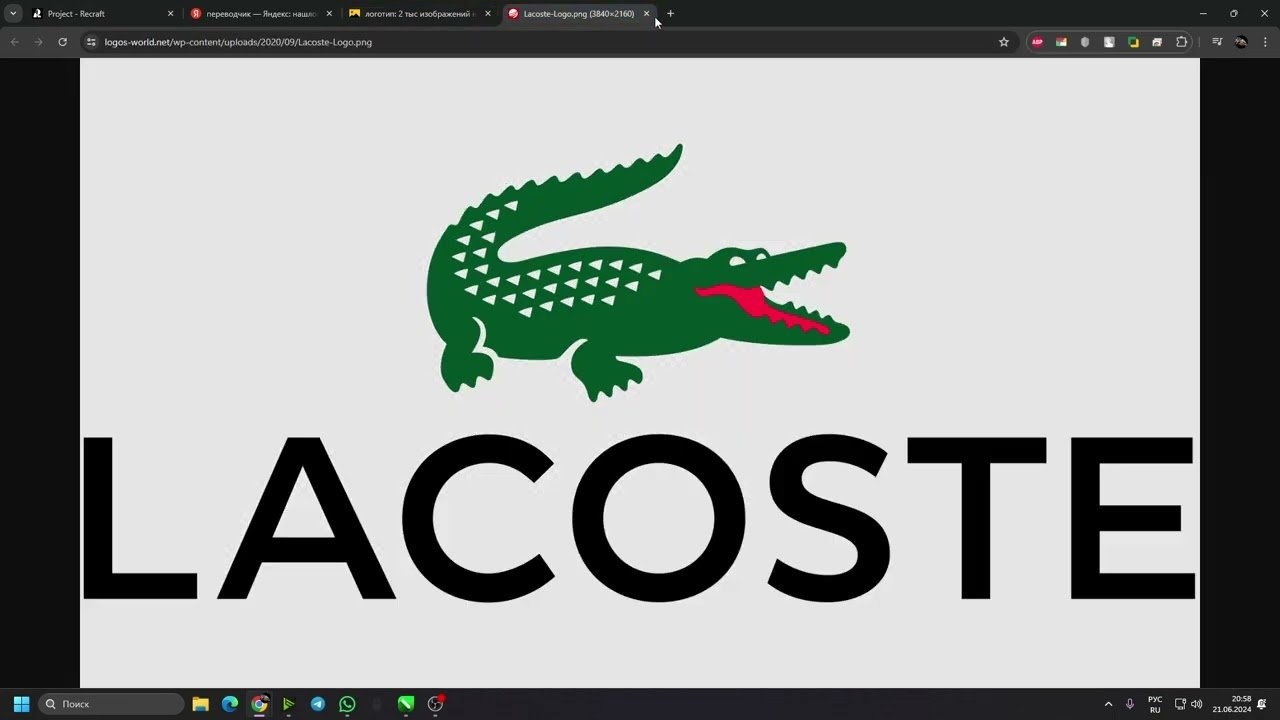Open the green-yellow square extension
This screenshot has width=1280, height=720.
tap(1133, 42)
